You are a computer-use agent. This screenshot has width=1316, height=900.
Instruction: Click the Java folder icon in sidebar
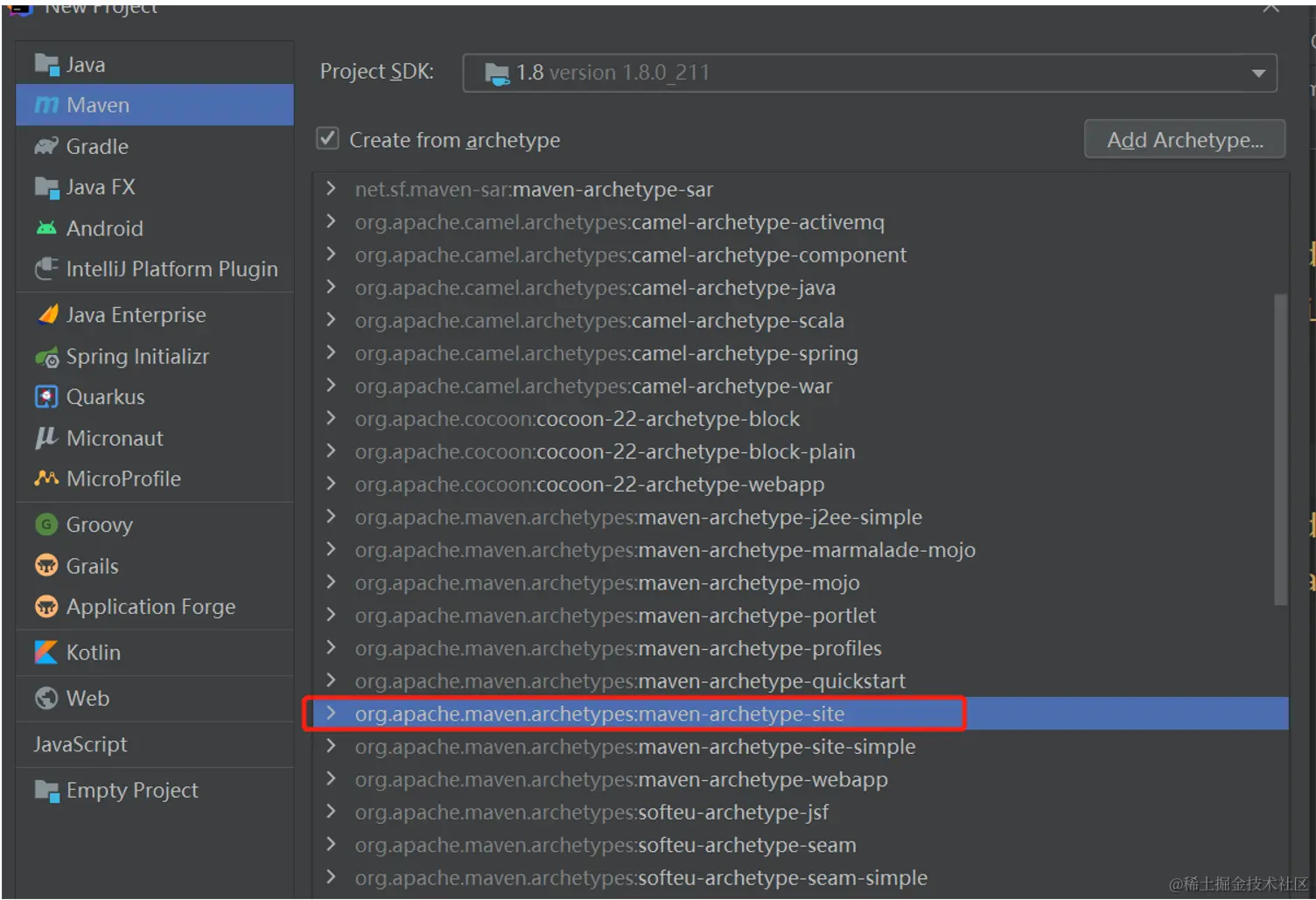pyautogui.click(x=46, y=64)
